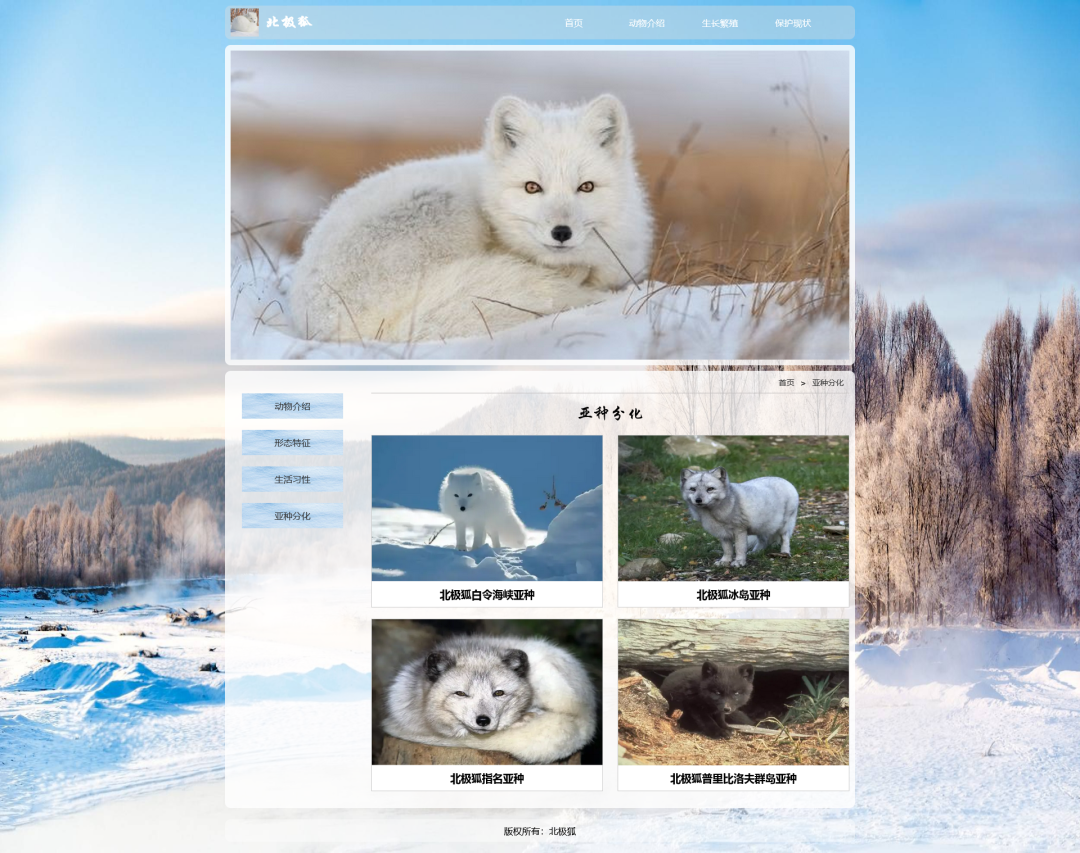The width and height of the screenshot is (1080, 853).
Task: Select 生长繁殖 in the top navigation
Action: (x=719, y=23)
